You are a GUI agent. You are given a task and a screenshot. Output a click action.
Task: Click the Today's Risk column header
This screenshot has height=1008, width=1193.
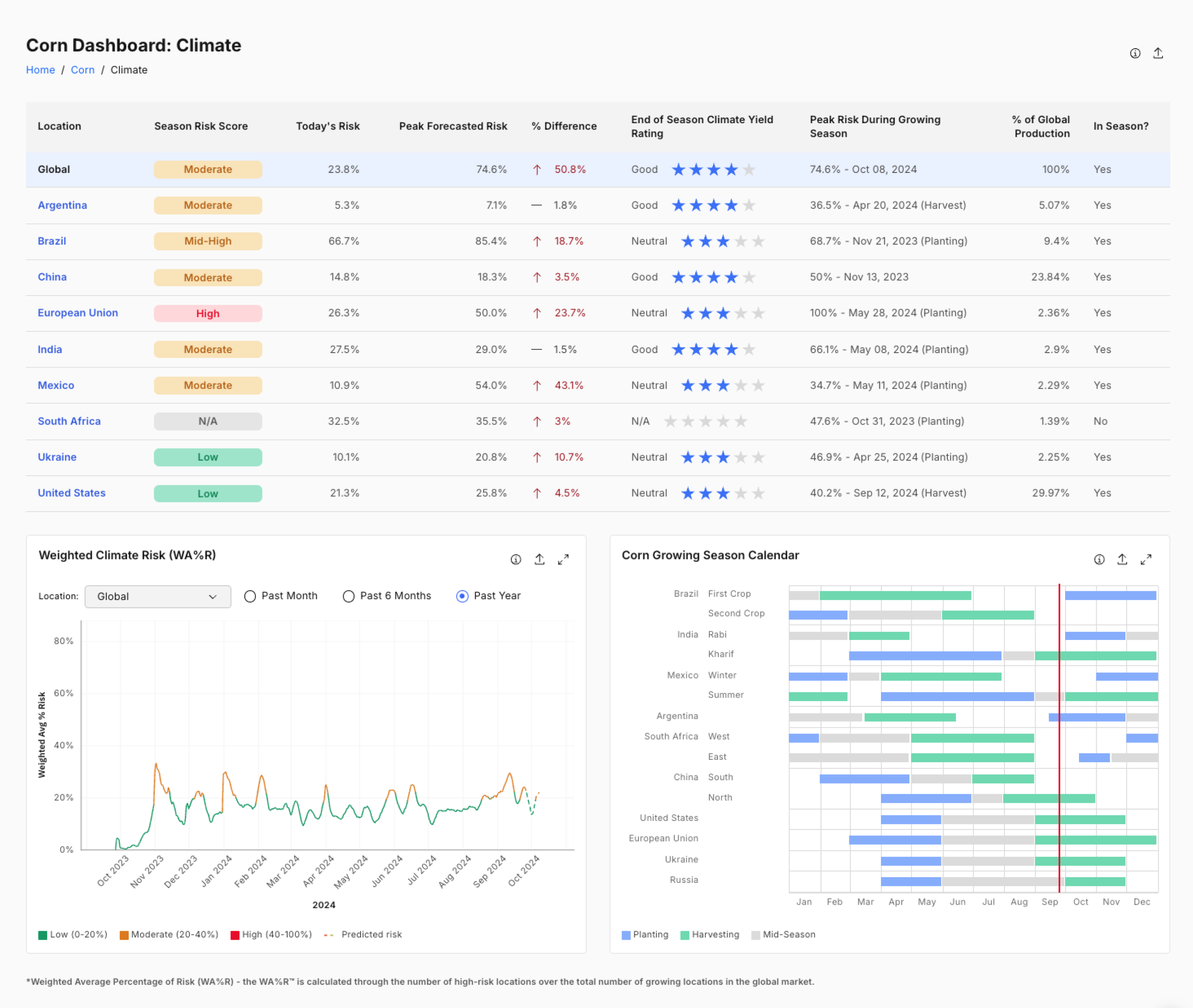(x=327, y=126)
